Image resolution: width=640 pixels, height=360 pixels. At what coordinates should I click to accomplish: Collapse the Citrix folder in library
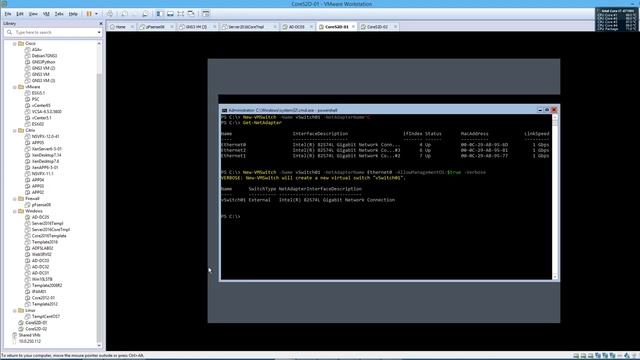tap(15, 130)
